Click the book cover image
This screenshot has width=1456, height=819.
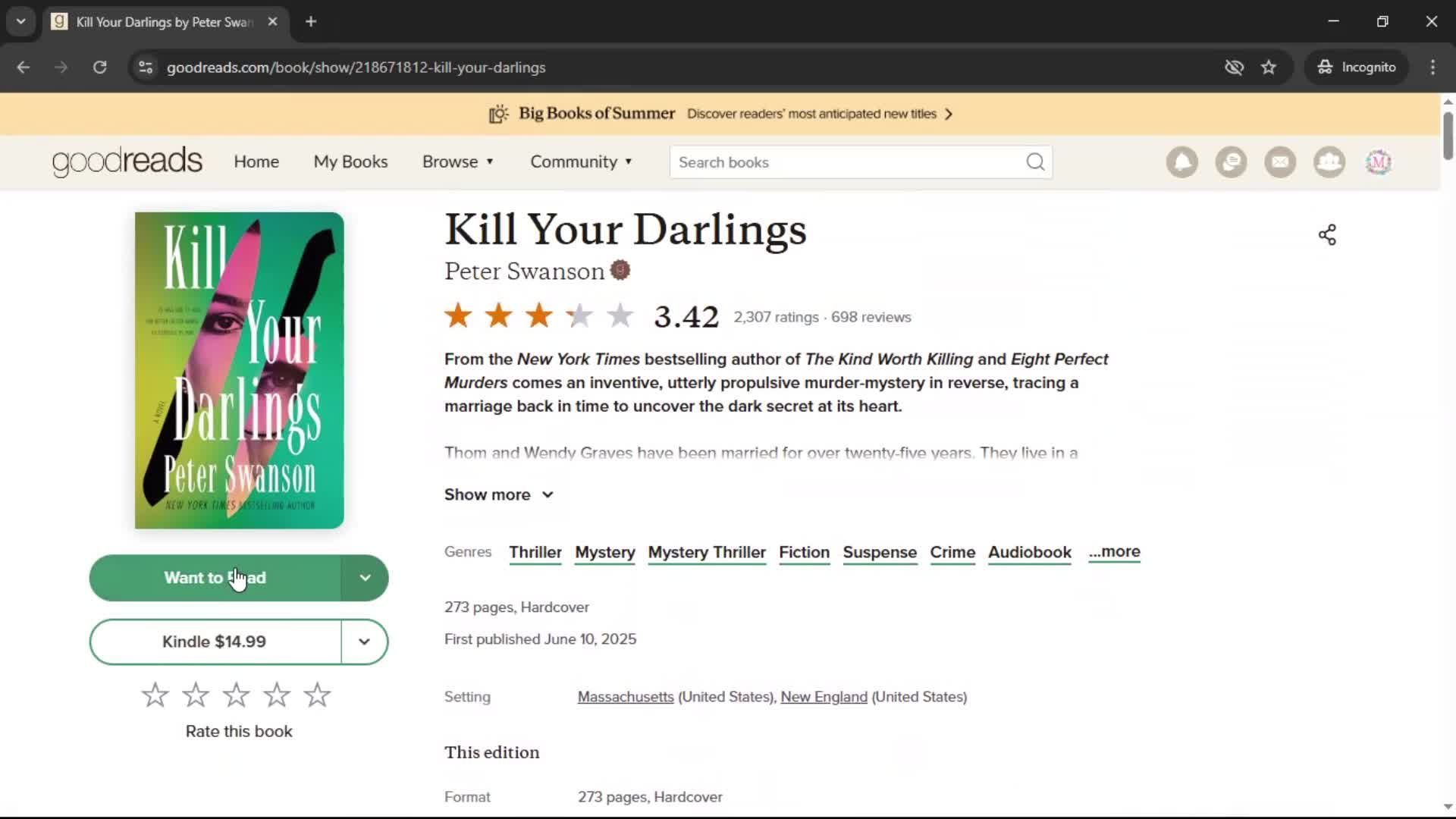point(239,370)
